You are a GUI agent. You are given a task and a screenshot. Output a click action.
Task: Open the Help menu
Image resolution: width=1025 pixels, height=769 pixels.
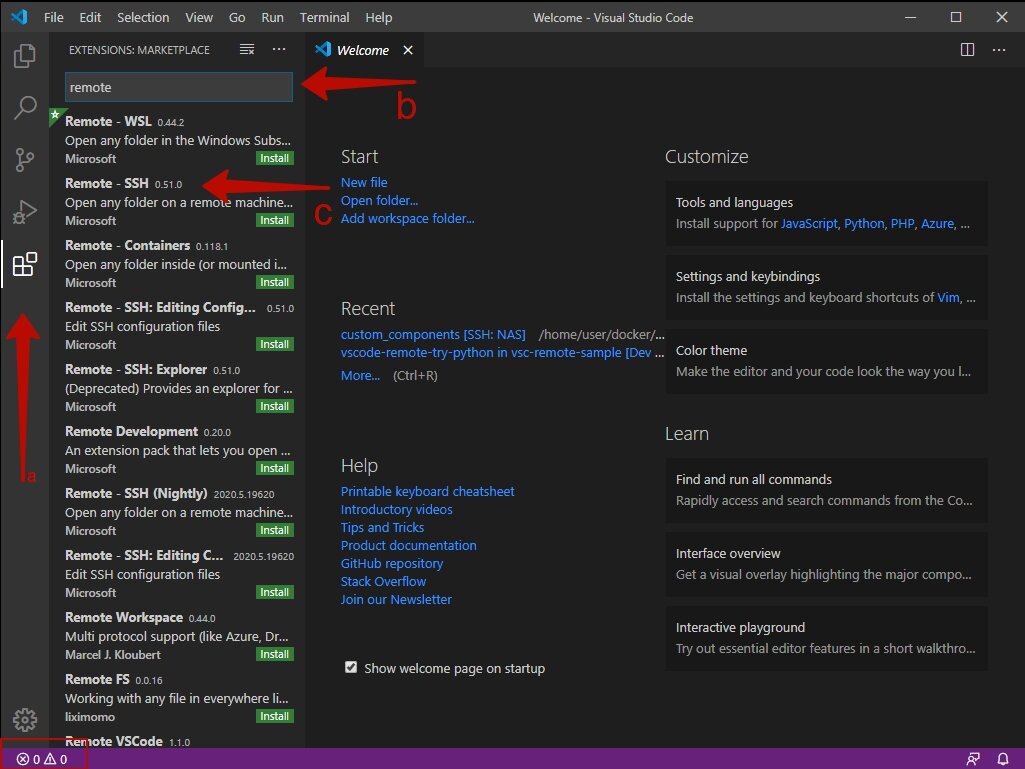378,18
